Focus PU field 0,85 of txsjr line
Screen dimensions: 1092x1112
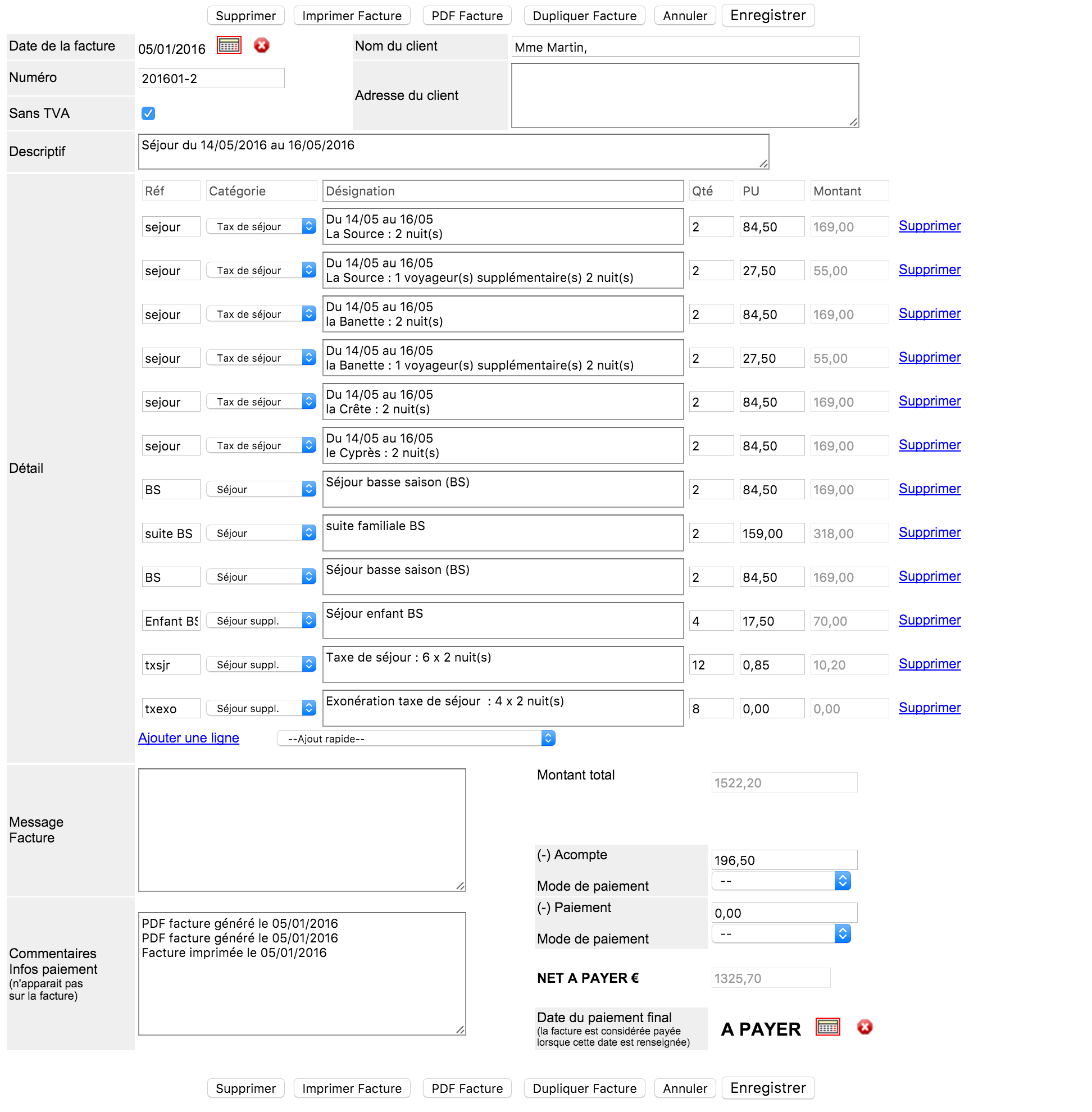[772, 665]
